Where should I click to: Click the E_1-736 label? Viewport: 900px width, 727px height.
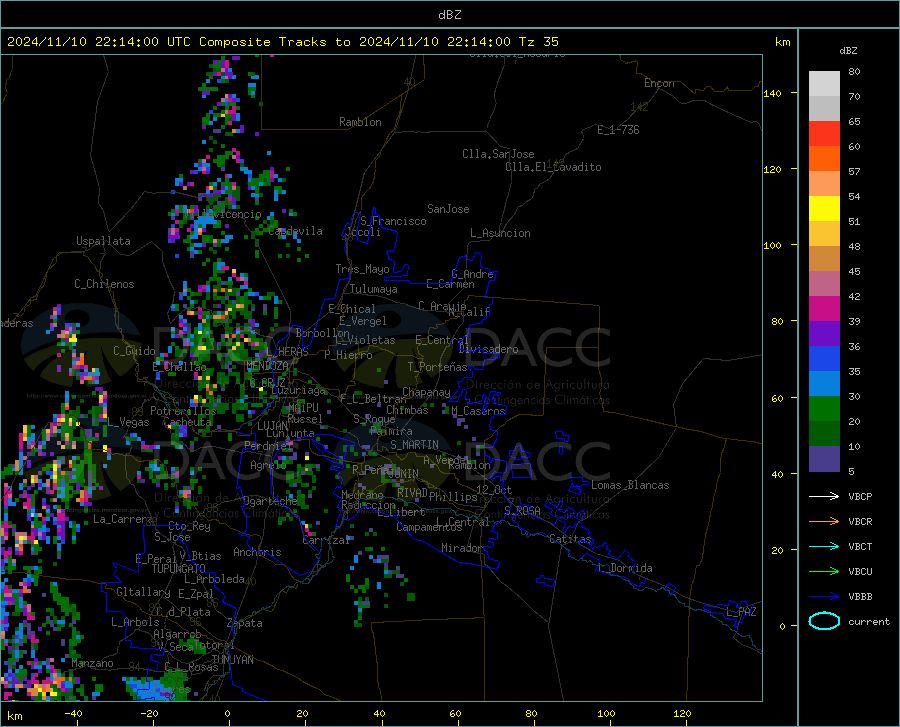coord(618,130)
